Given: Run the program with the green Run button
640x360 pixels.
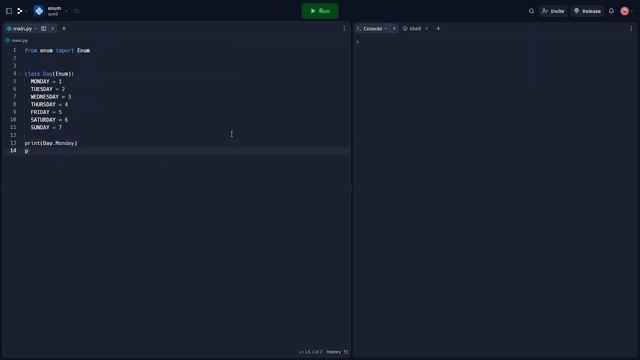Looking at the screenshot, I should point(320,11).
